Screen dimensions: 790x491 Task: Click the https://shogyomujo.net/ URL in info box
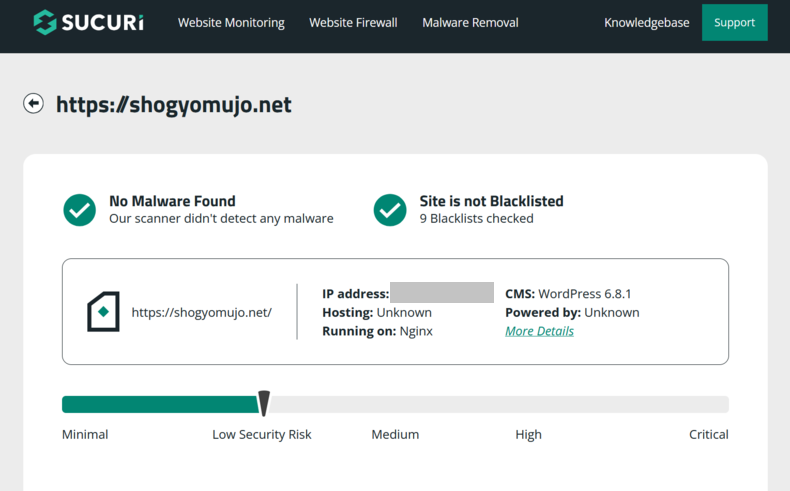(x=202, y=312)
